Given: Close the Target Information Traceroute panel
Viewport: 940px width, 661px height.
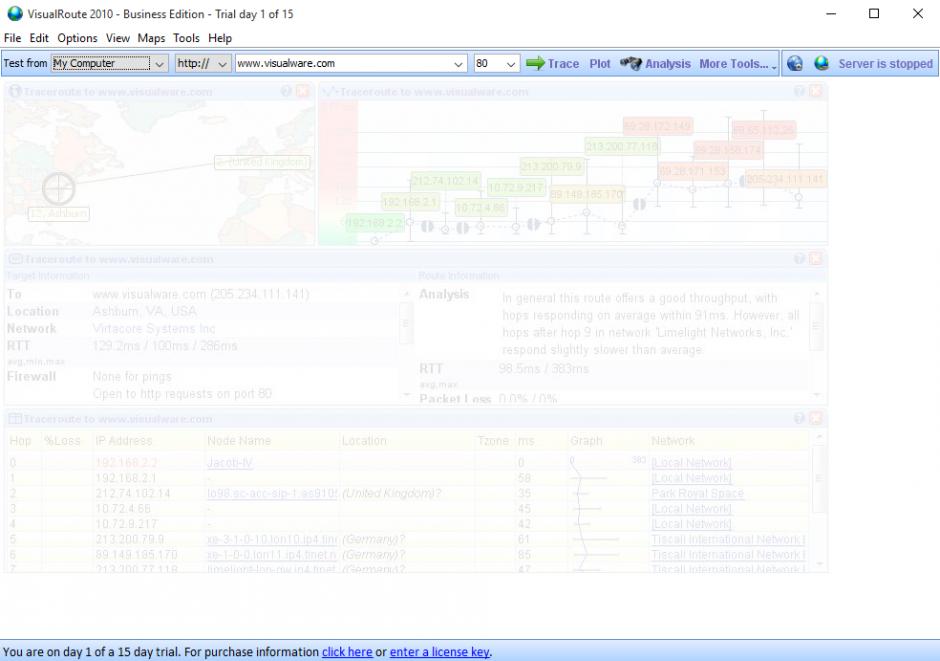Looking at the screenshot, I should pos(816,258).
